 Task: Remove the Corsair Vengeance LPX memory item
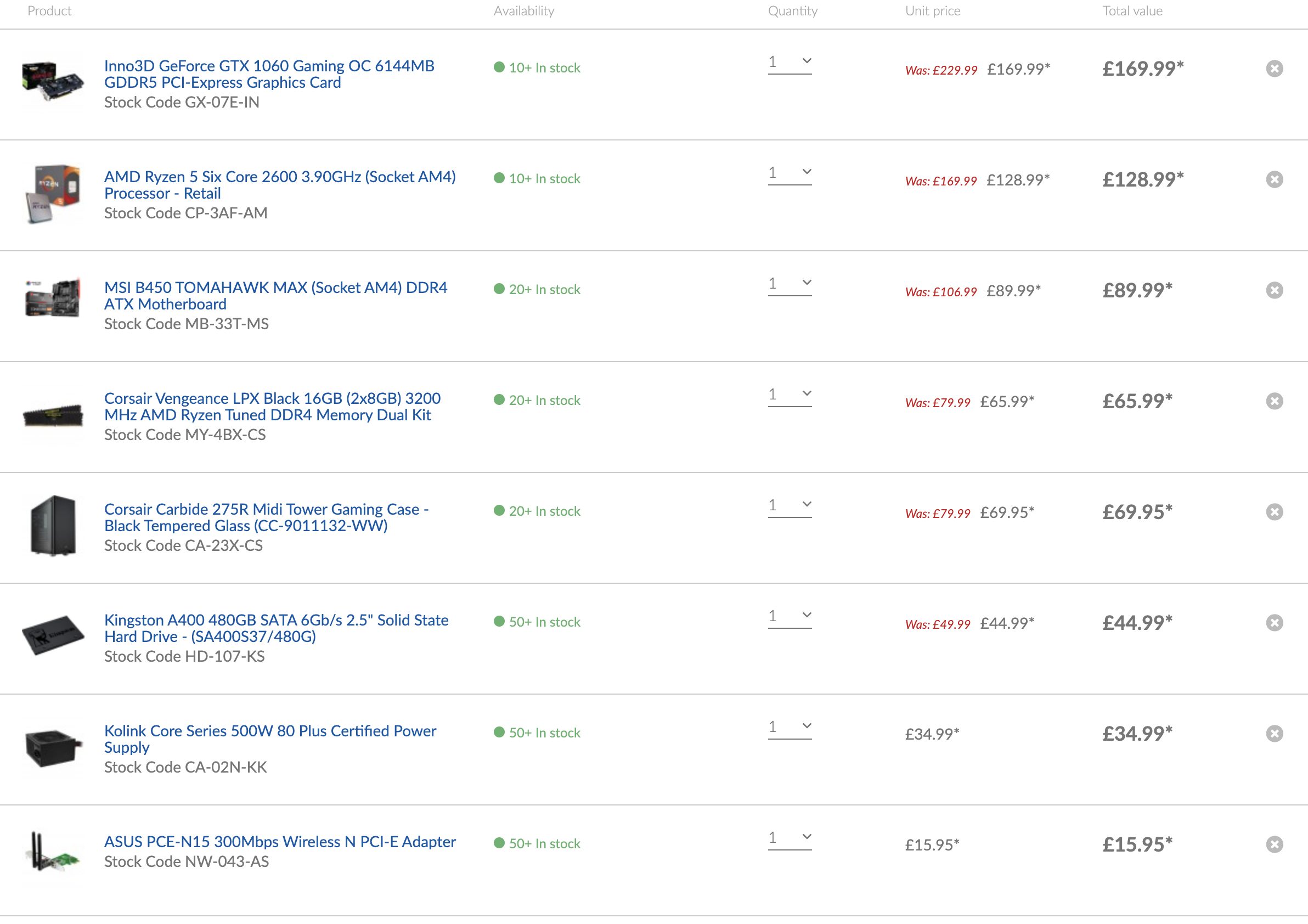pyautogui.click(x=1275, y=402)
